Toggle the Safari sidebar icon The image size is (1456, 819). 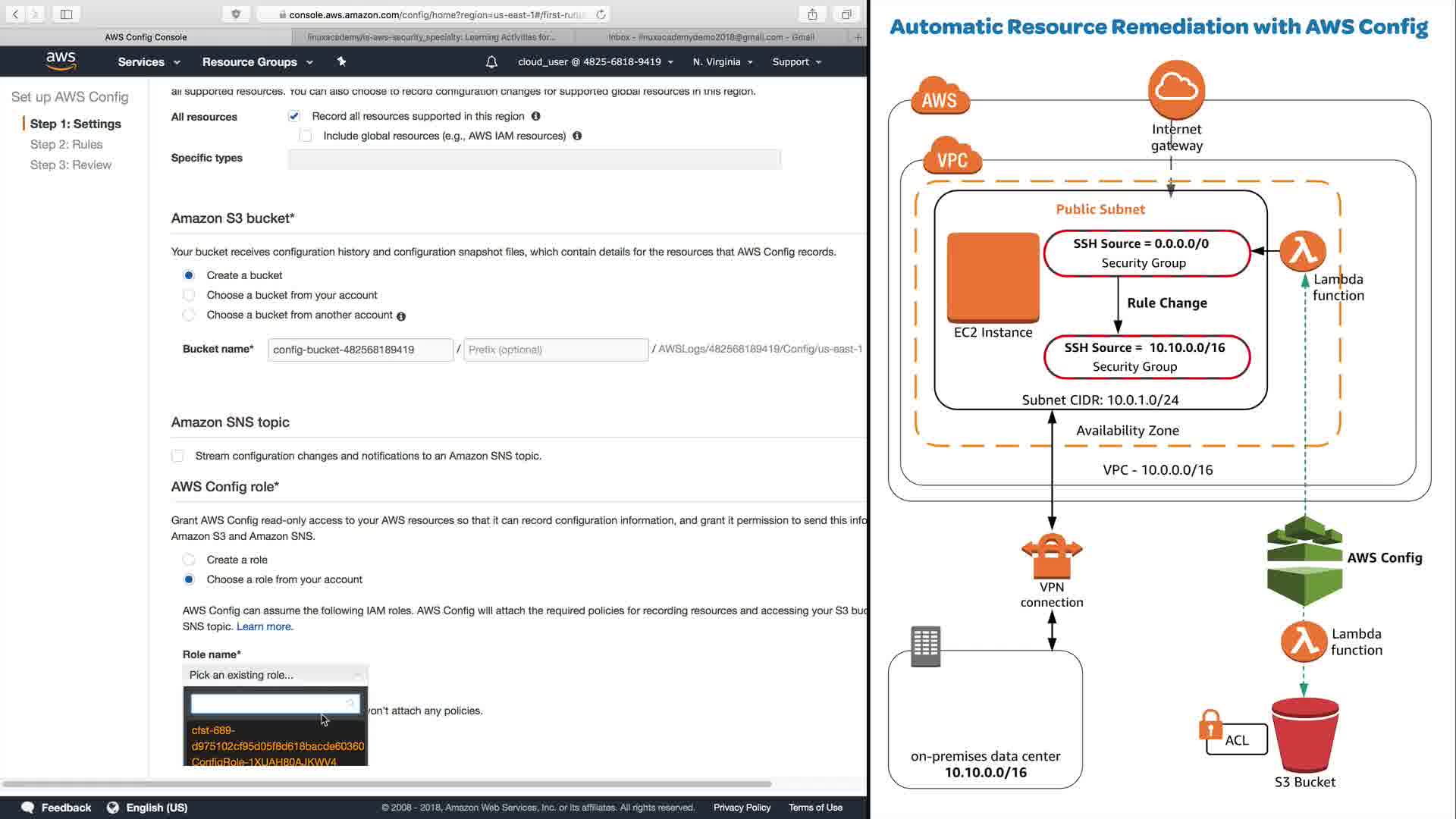66,14
